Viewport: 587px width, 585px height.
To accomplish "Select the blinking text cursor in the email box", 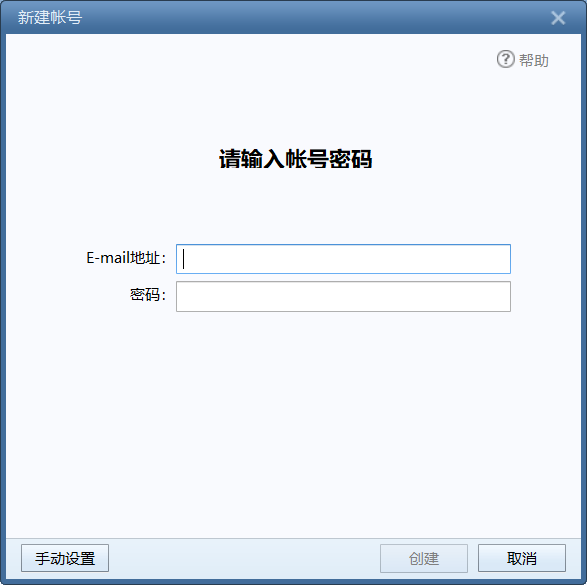I will (x=183, y=259).
